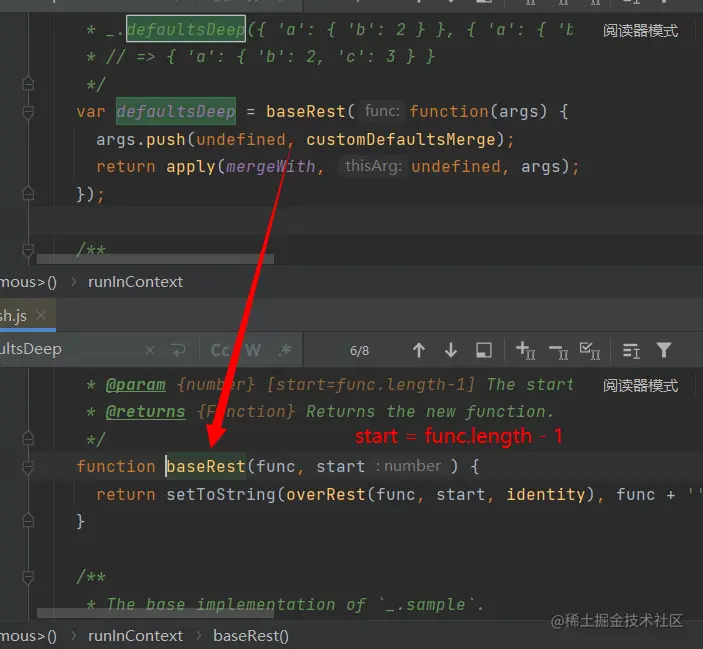Click the highlighted defaultsDeep variable declaration
The width and height of the screenshot is (703, 649).
pos(176,111)
